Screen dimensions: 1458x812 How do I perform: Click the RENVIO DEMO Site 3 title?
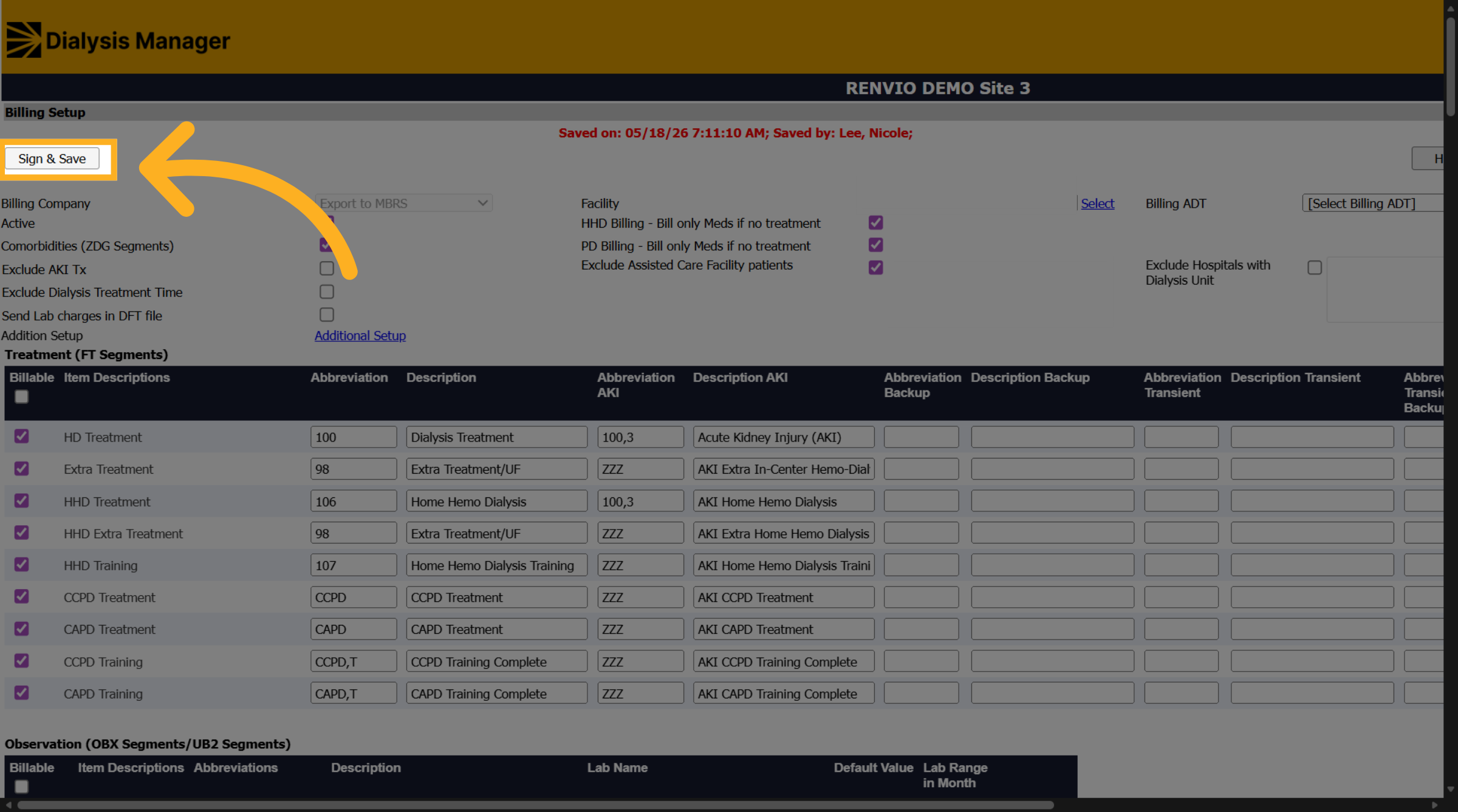tap(938, 88)
